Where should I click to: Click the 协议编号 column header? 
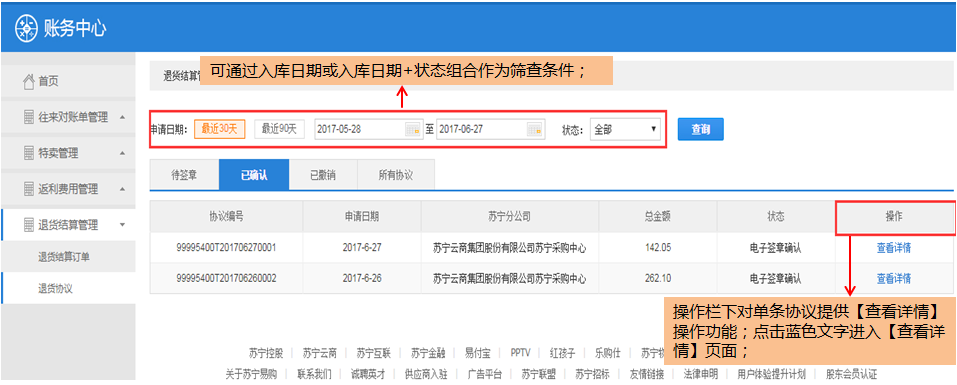(x=226, y=217)
